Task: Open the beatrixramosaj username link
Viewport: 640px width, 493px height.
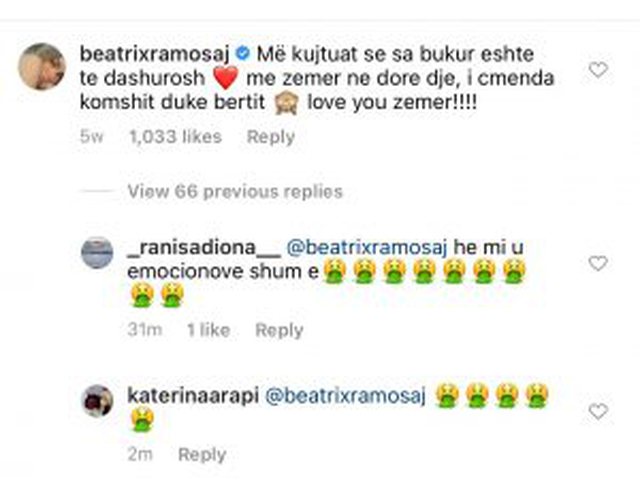Action: 155,54
